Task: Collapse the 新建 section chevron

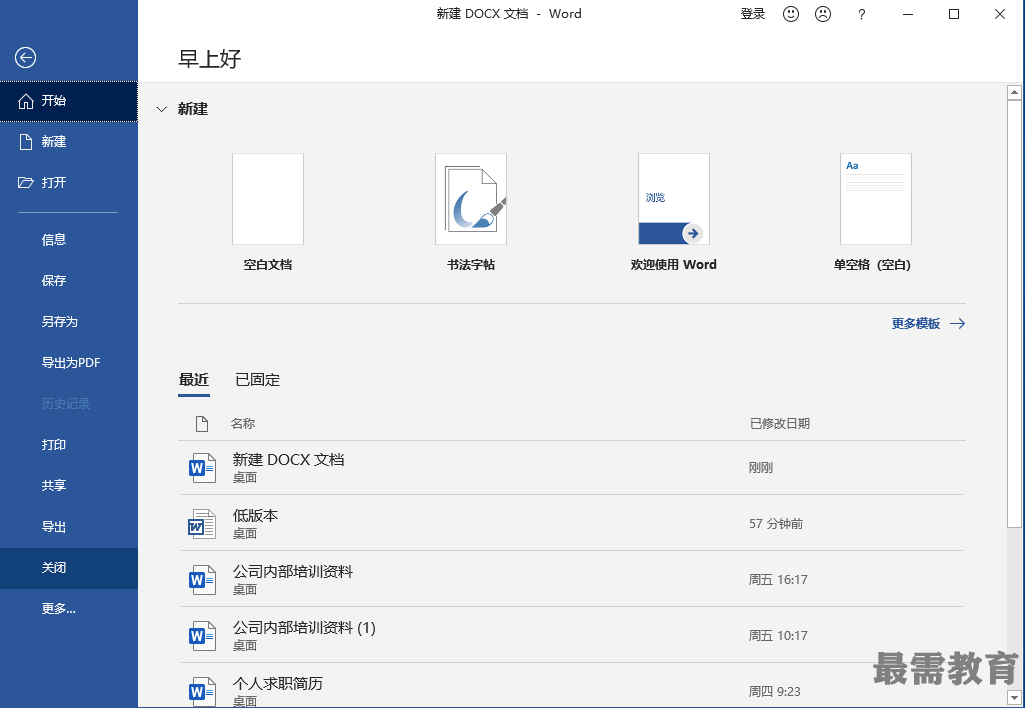Action: [161, 109]
